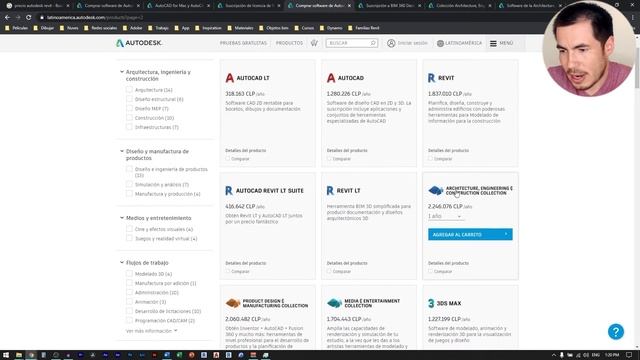Check Cine y efectos visuales filter

point(129,229)
